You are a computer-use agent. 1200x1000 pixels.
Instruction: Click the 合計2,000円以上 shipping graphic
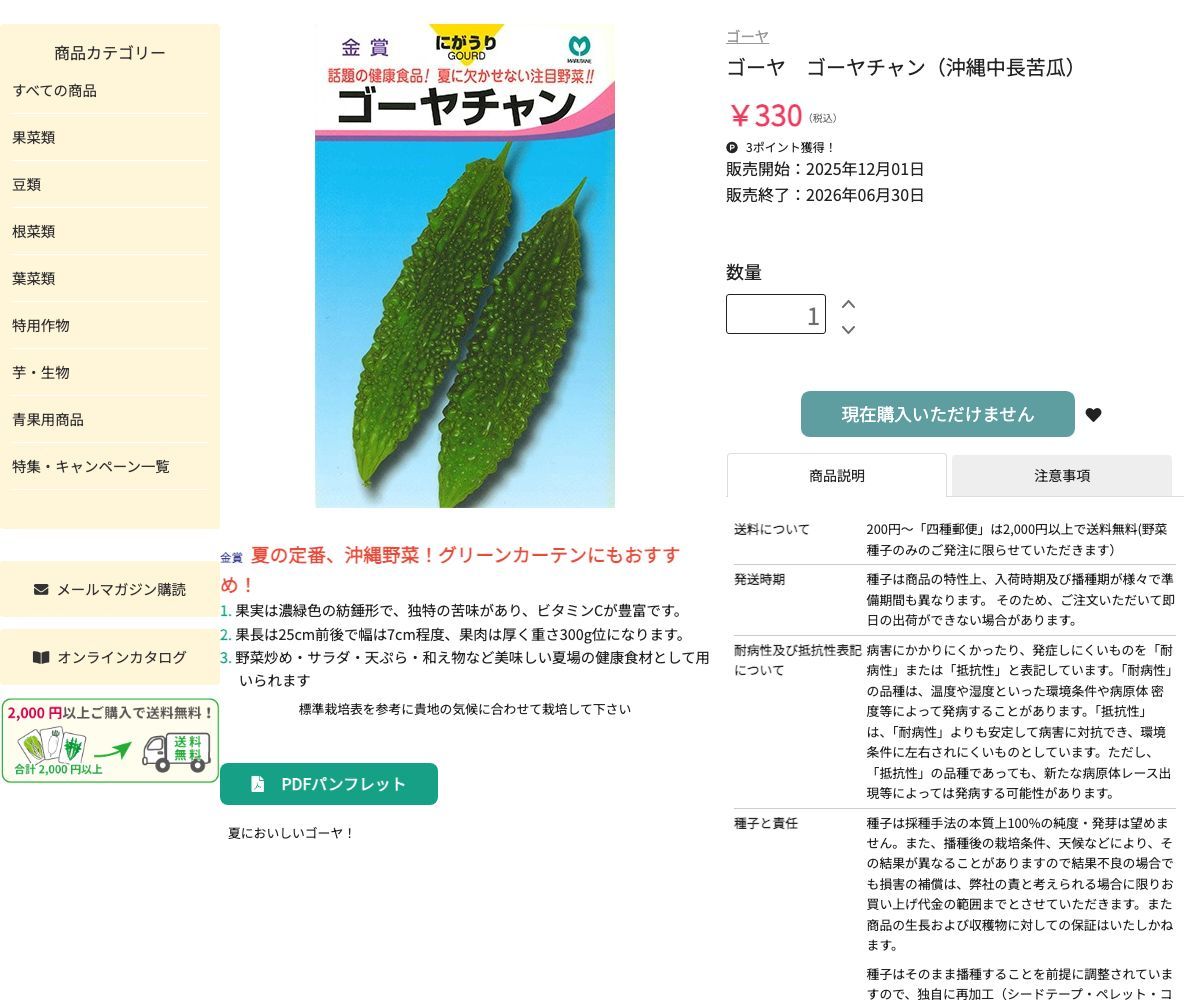pos(57,768)
